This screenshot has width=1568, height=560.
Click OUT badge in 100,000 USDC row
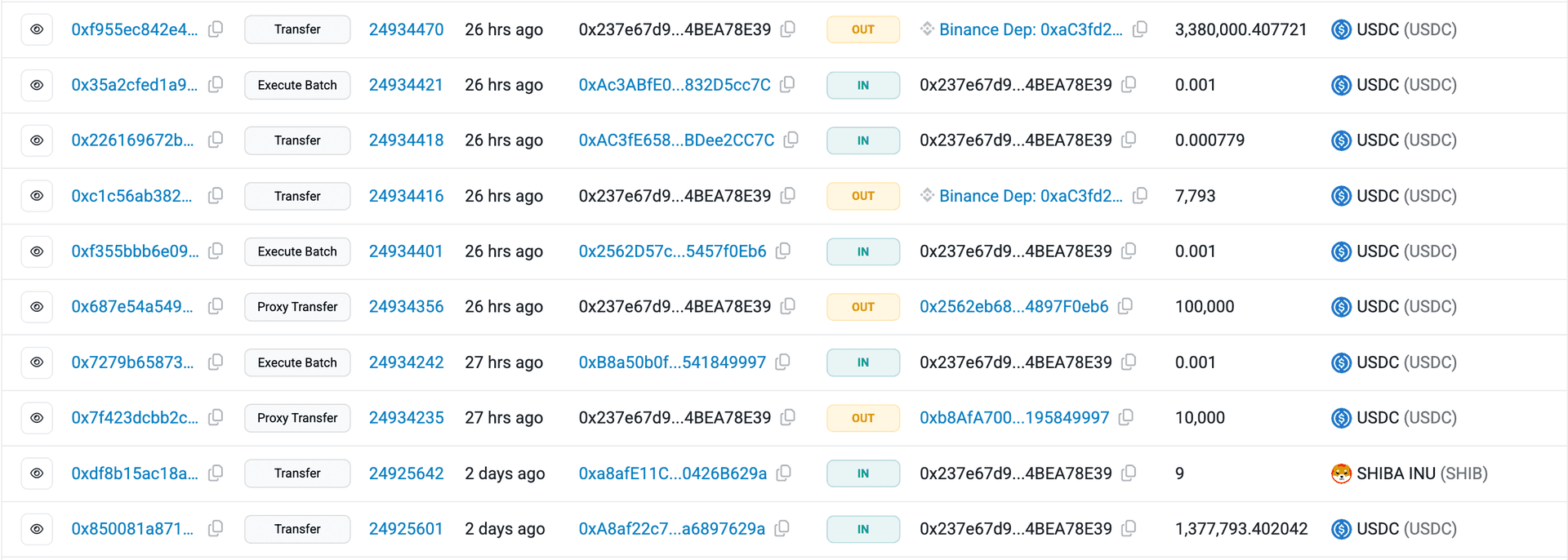(x=863, y=307)
